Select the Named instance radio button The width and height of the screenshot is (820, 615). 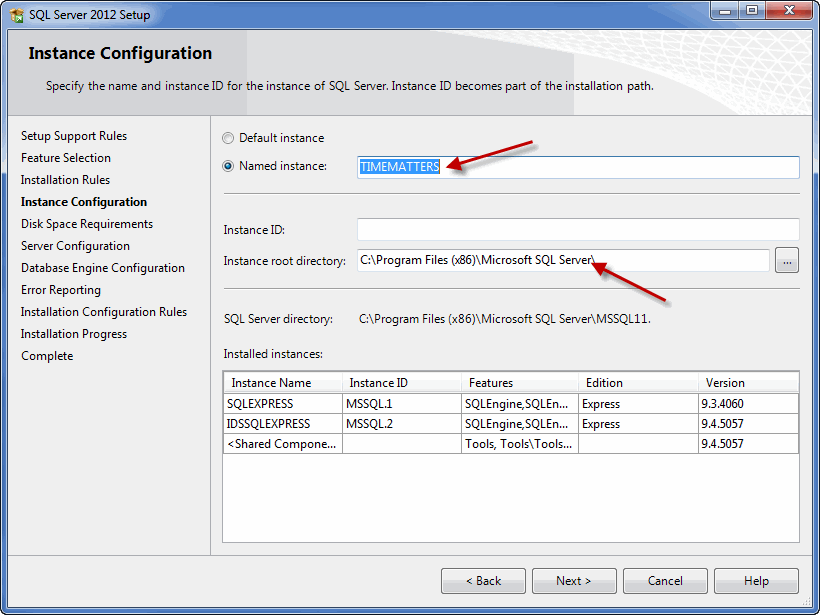coord(229,166)
